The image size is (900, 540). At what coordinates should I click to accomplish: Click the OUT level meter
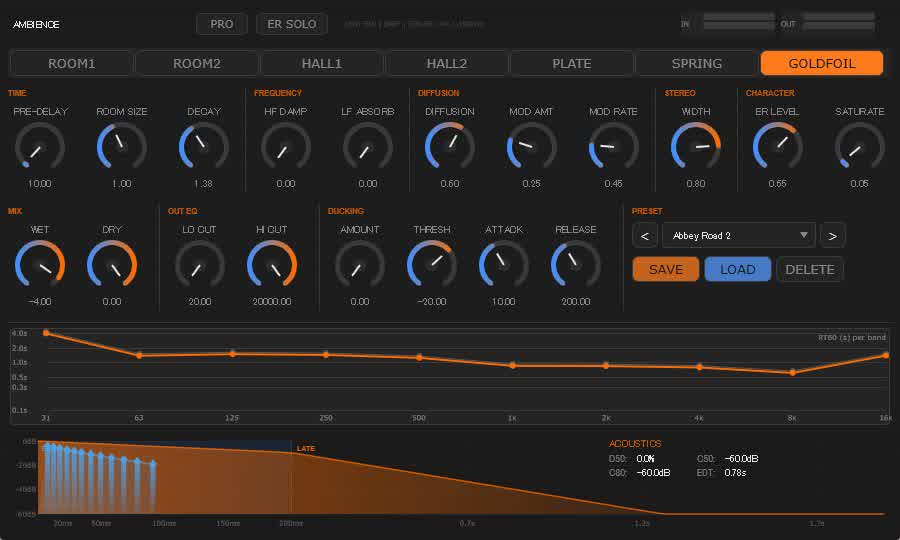tap(839, 21)
